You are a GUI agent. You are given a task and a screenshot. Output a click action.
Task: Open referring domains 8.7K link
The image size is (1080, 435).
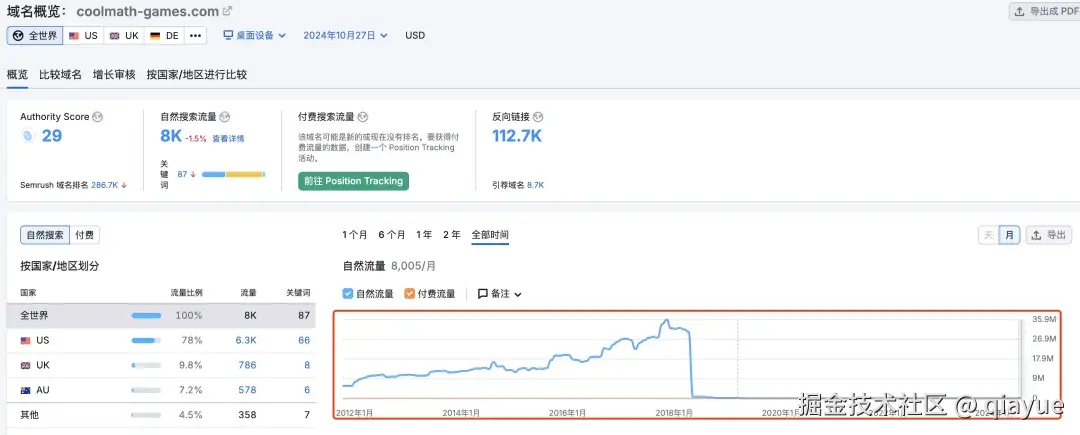pyautogui.click(x=535, y=185)
